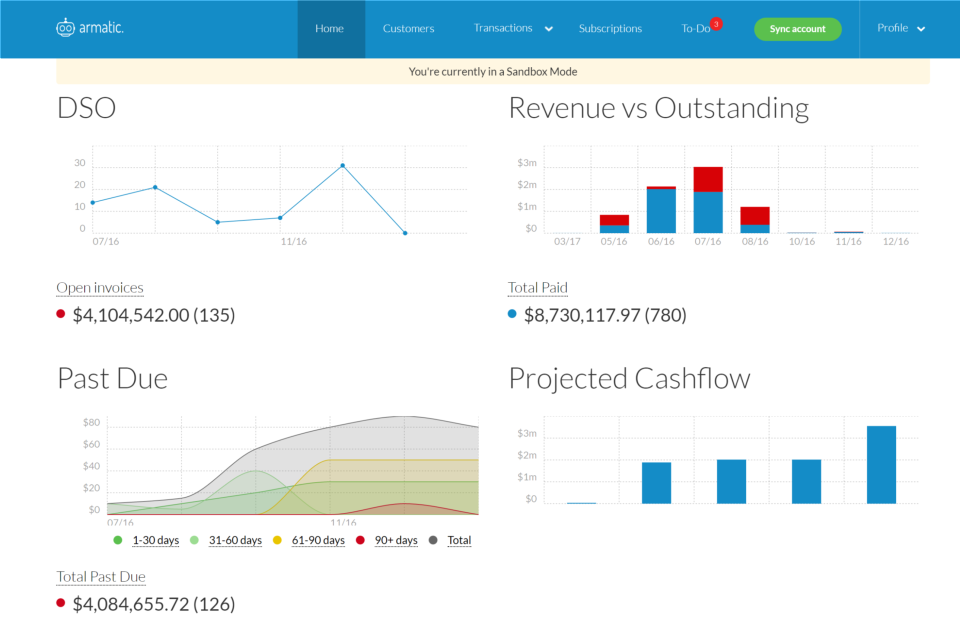Click the blue dot beside Total Paid amount
Viewport: 960px width, 625px height.
point(512,314)
